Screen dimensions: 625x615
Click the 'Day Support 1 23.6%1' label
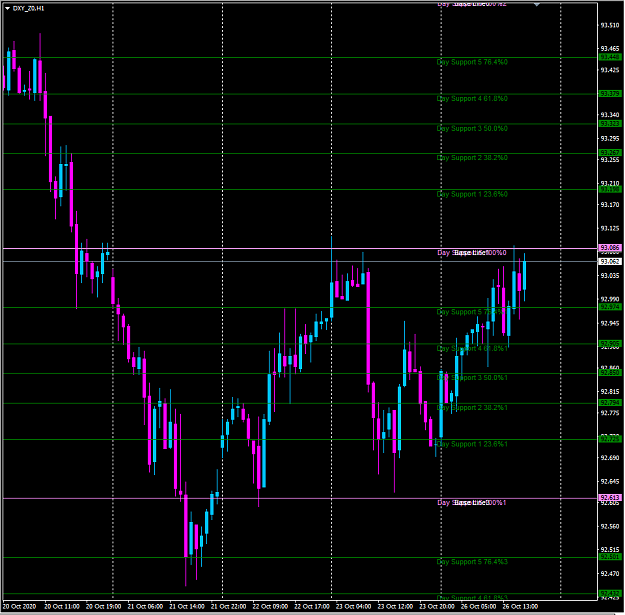[x=472, y=444]
